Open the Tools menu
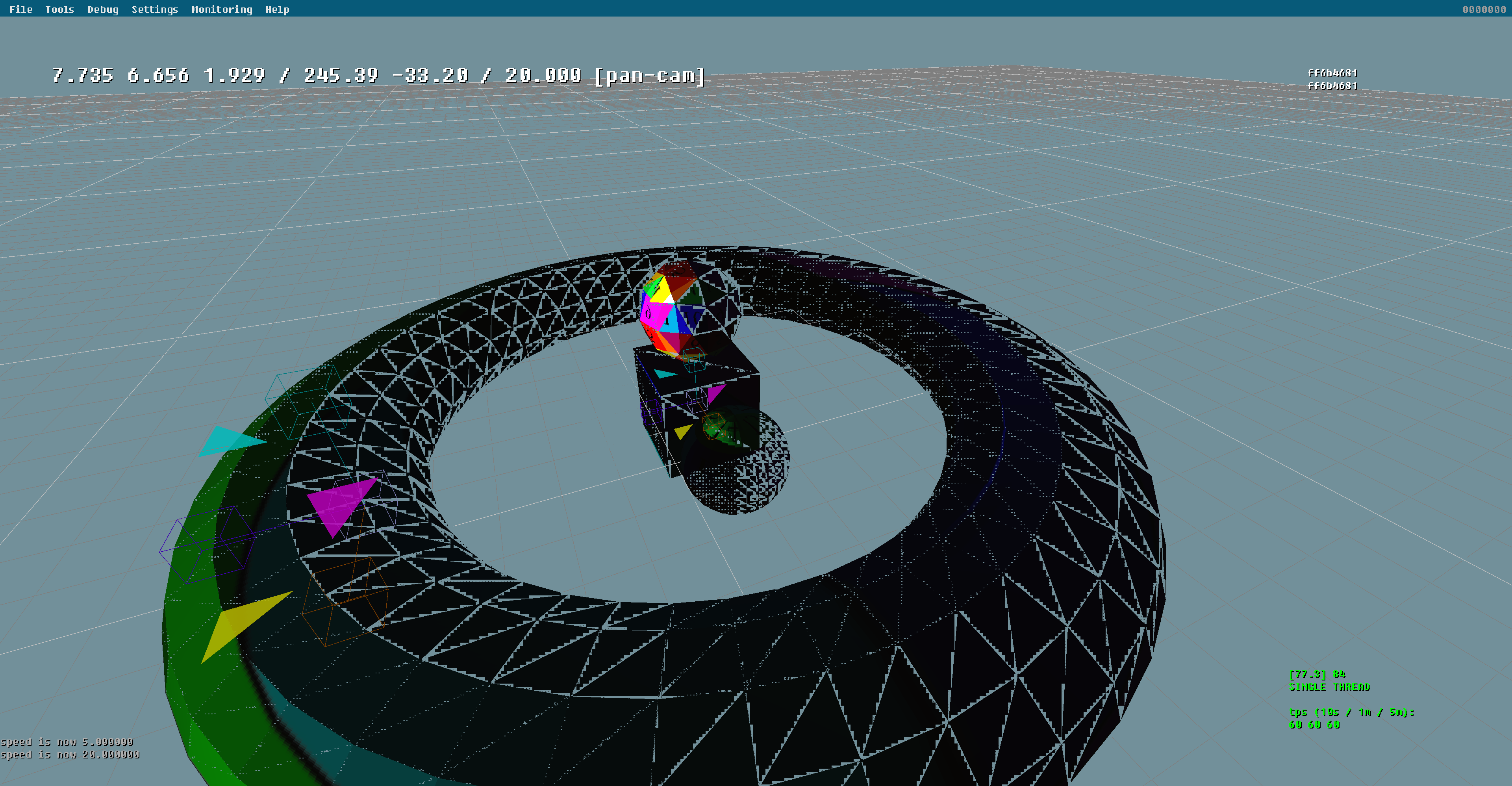Screen dimensions: 1512x786 pyautogui.click(x=59, y=9)
